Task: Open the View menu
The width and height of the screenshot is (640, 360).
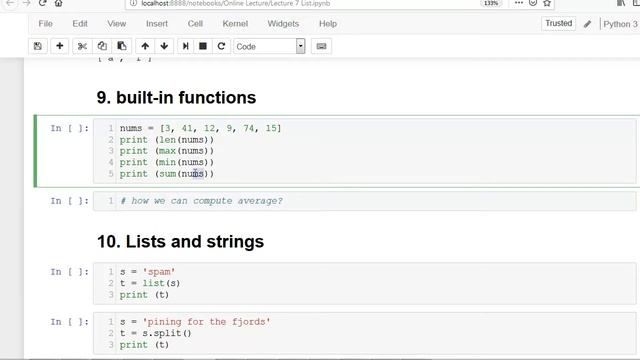Action: tap(117, 24)
